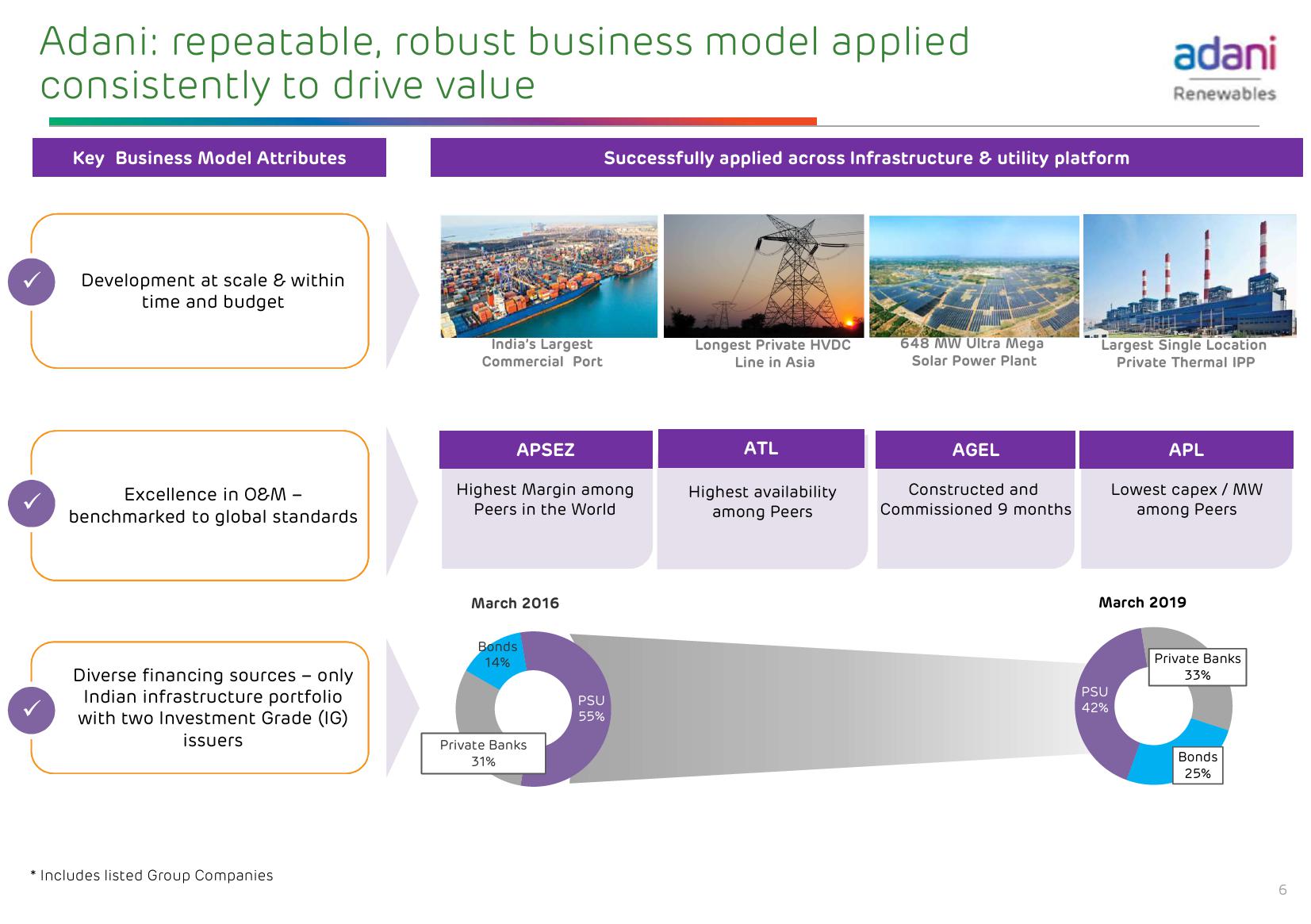Click '648 MW Ultra Mega Solar Power Plant' caption

click(x=973, y=352)
